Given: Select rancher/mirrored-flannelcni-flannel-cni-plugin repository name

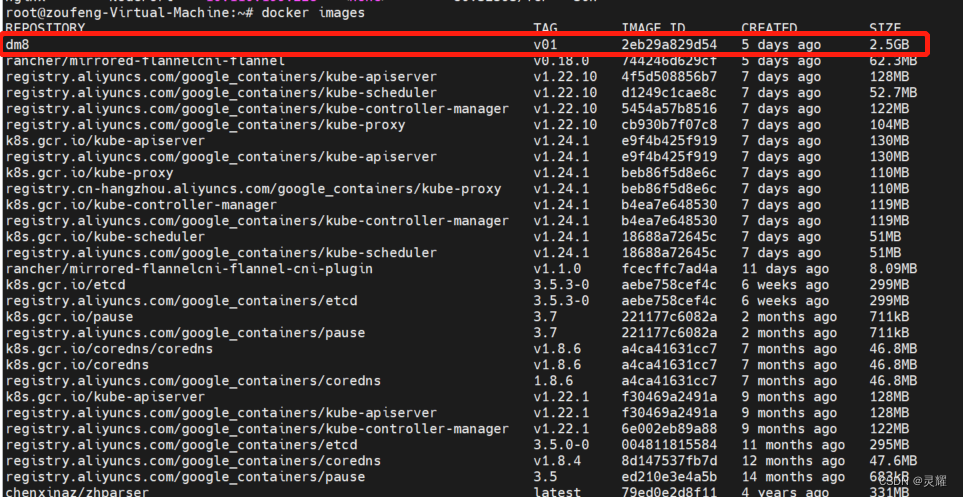Looking at the screenshot, I should pos(189,268).
